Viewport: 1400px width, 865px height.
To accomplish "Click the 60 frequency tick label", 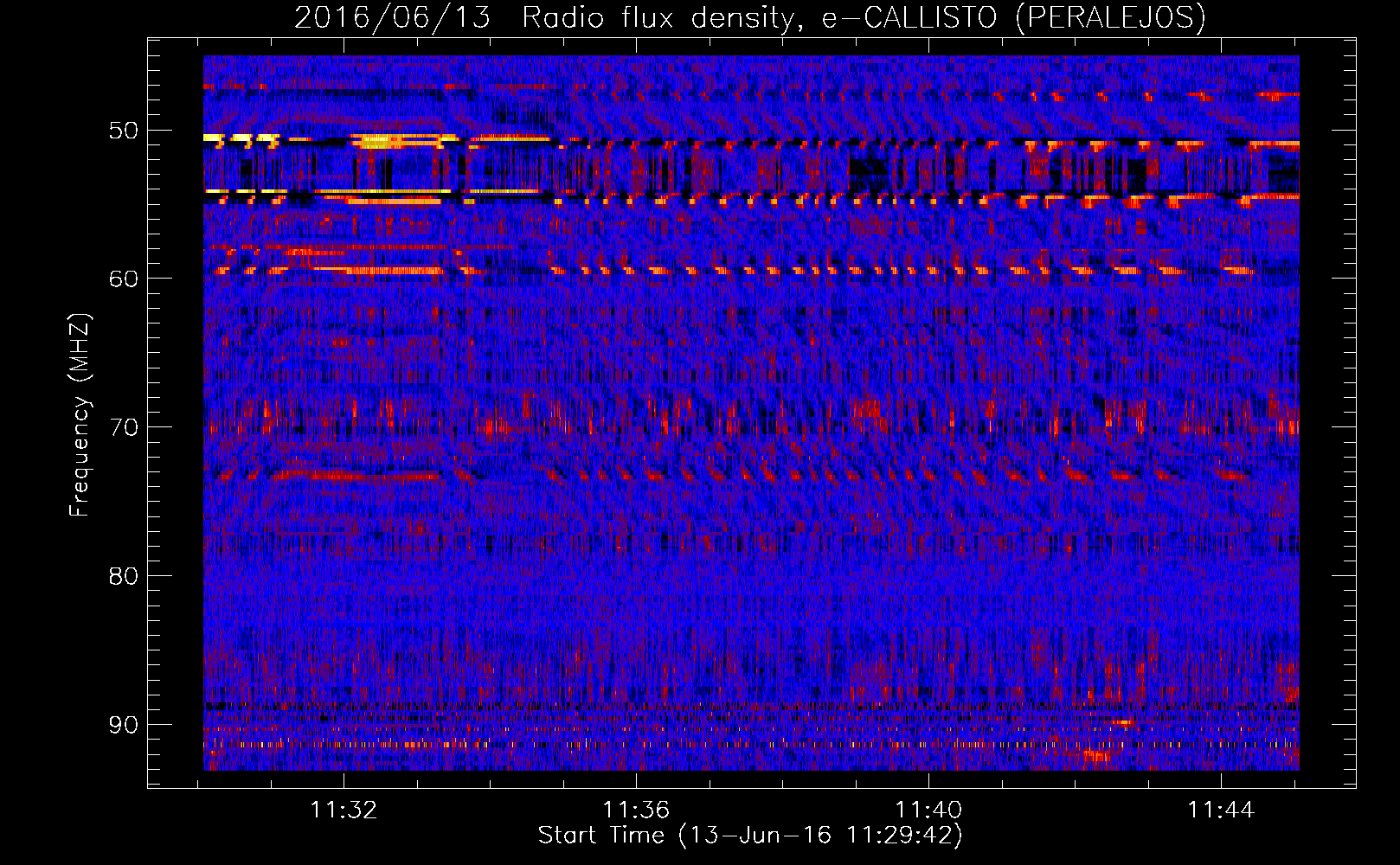I will (123, 279).
